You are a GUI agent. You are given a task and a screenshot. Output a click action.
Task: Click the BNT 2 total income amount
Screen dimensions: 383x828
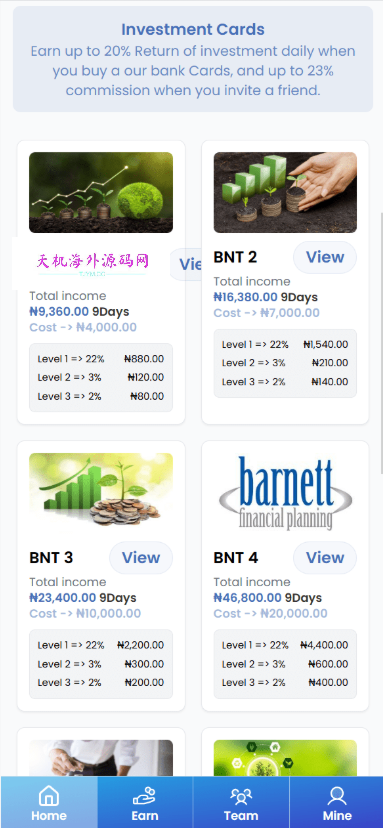(x=245, y=297)
